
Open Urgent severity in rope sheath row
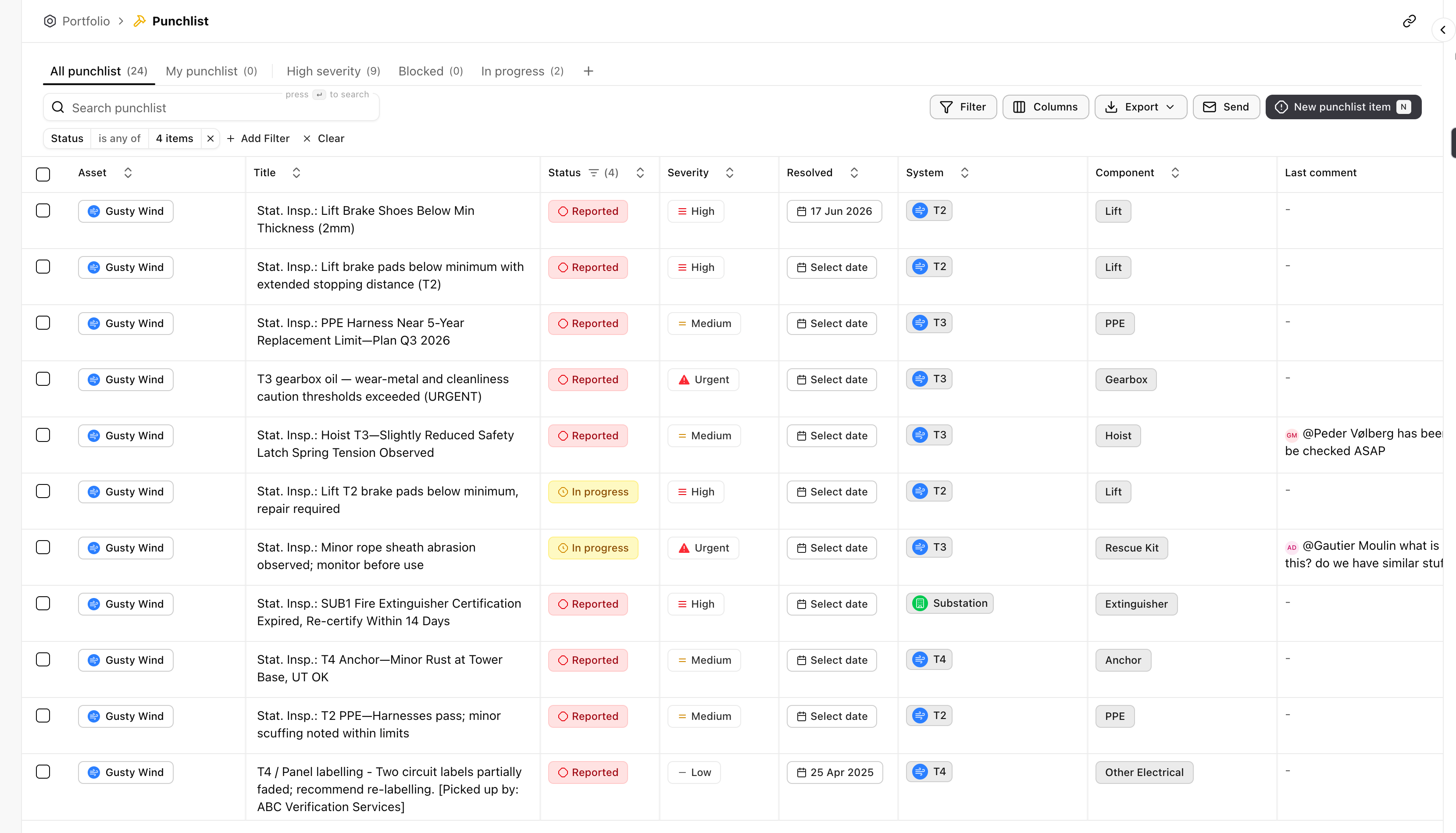pos(703,548)
